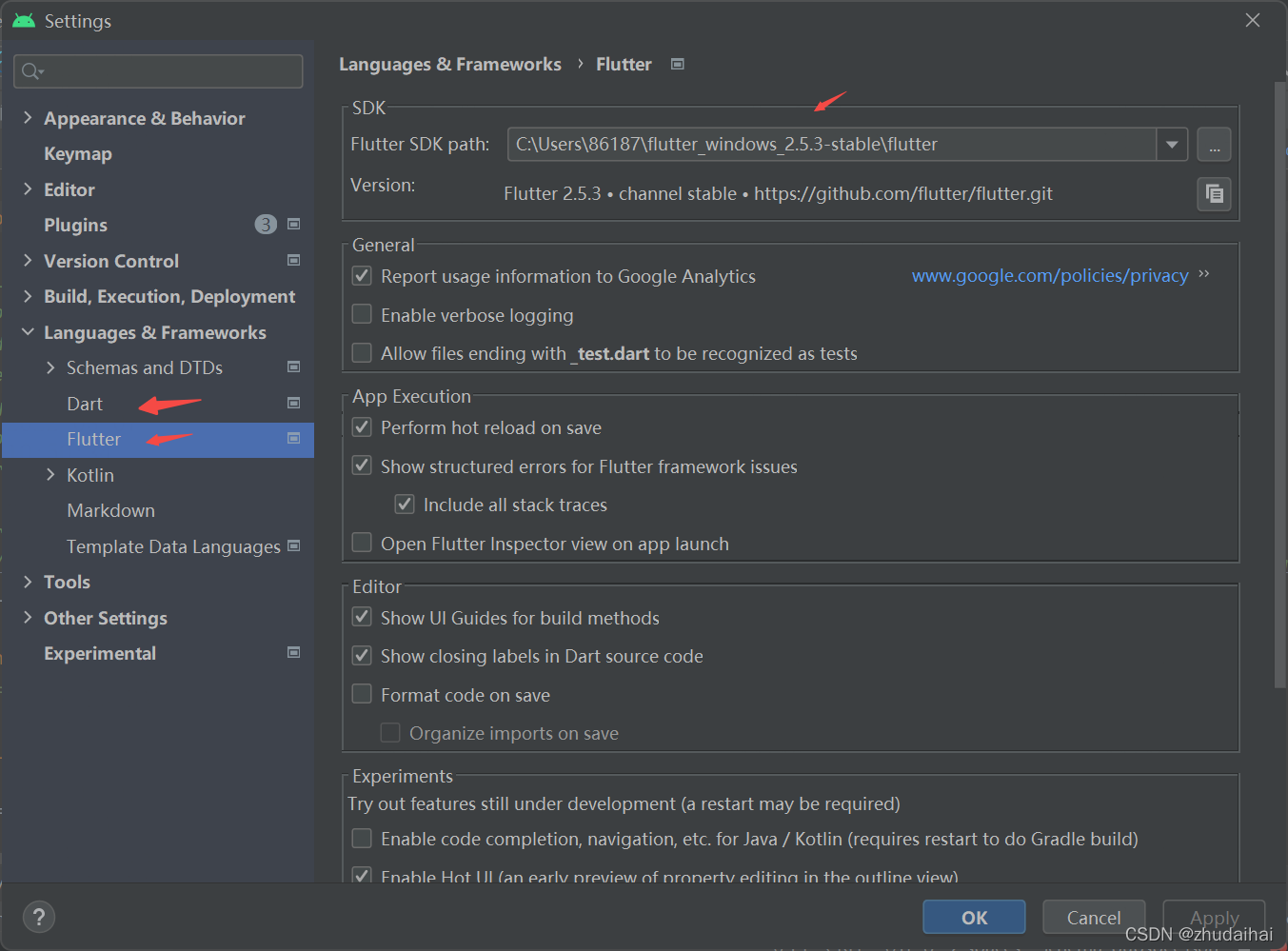The height and width of the screenshot is (951, 1288).
Task: Enable code completion for Java / Kotlin checkbox
Action: click(x=362, y=839)
